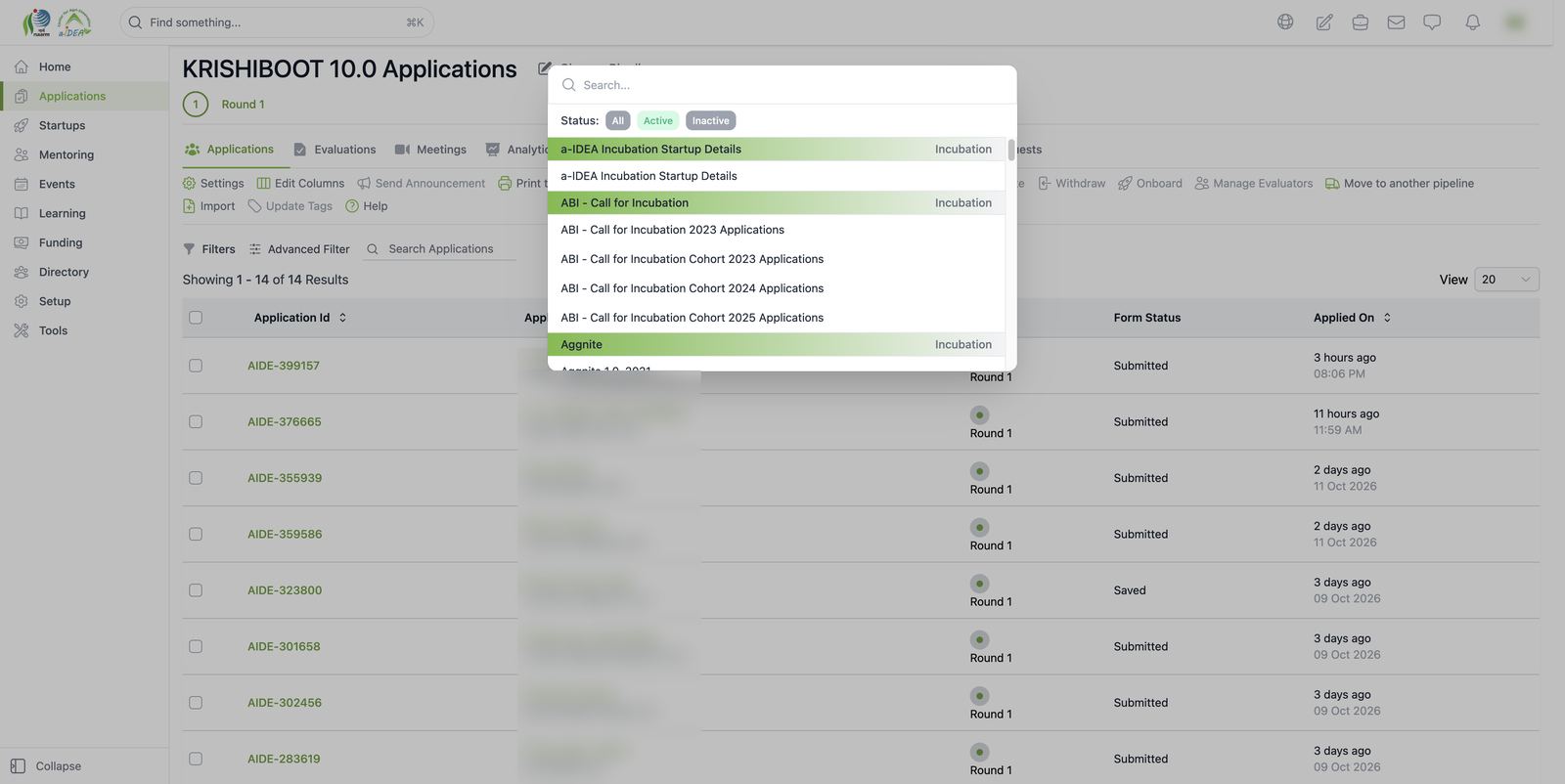Click the Onboard toolbar action
The image size is (1565, 784).
coord(1150,183)
